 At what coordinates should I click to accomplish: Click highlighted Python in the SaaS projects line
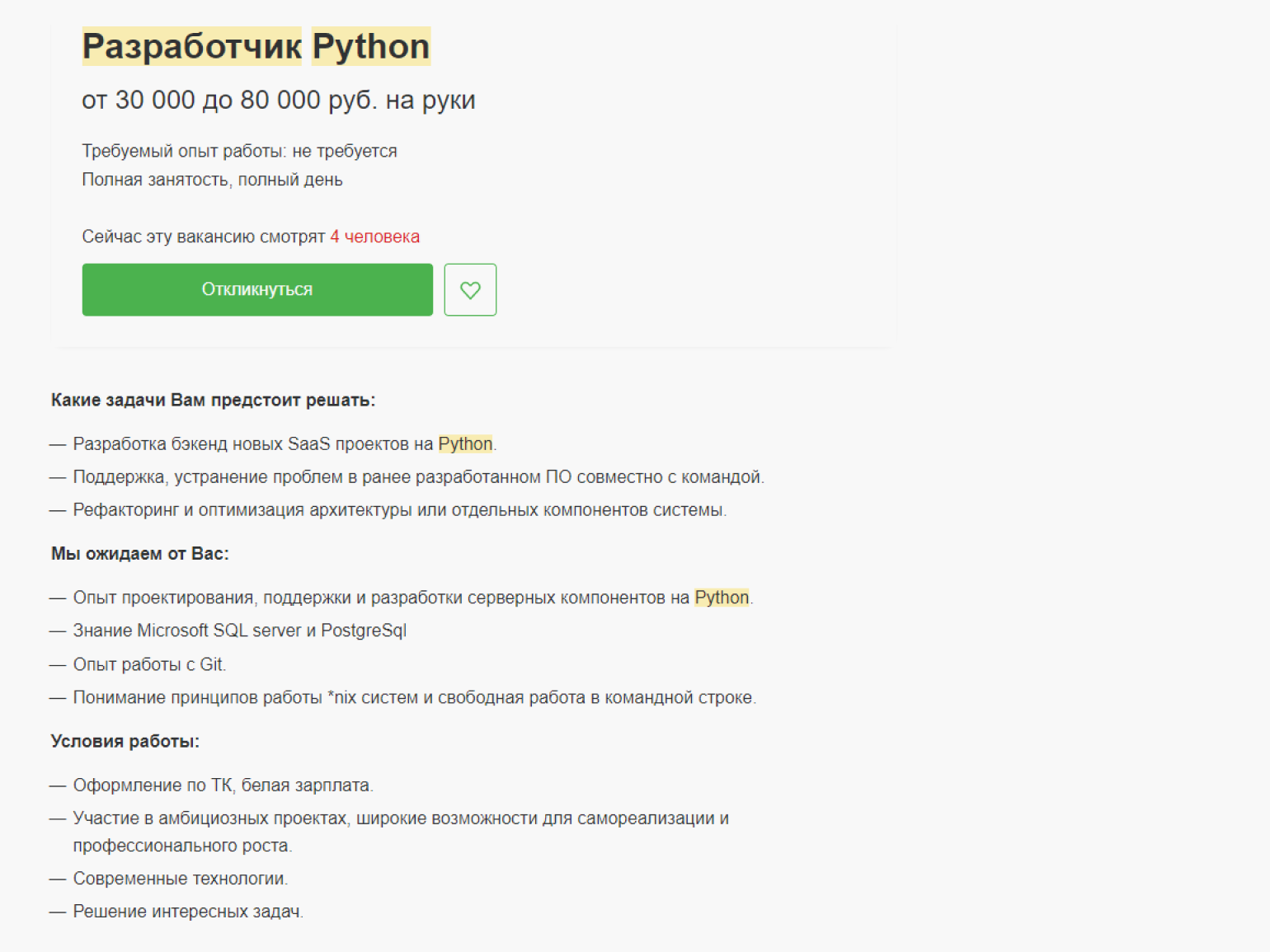465,444
